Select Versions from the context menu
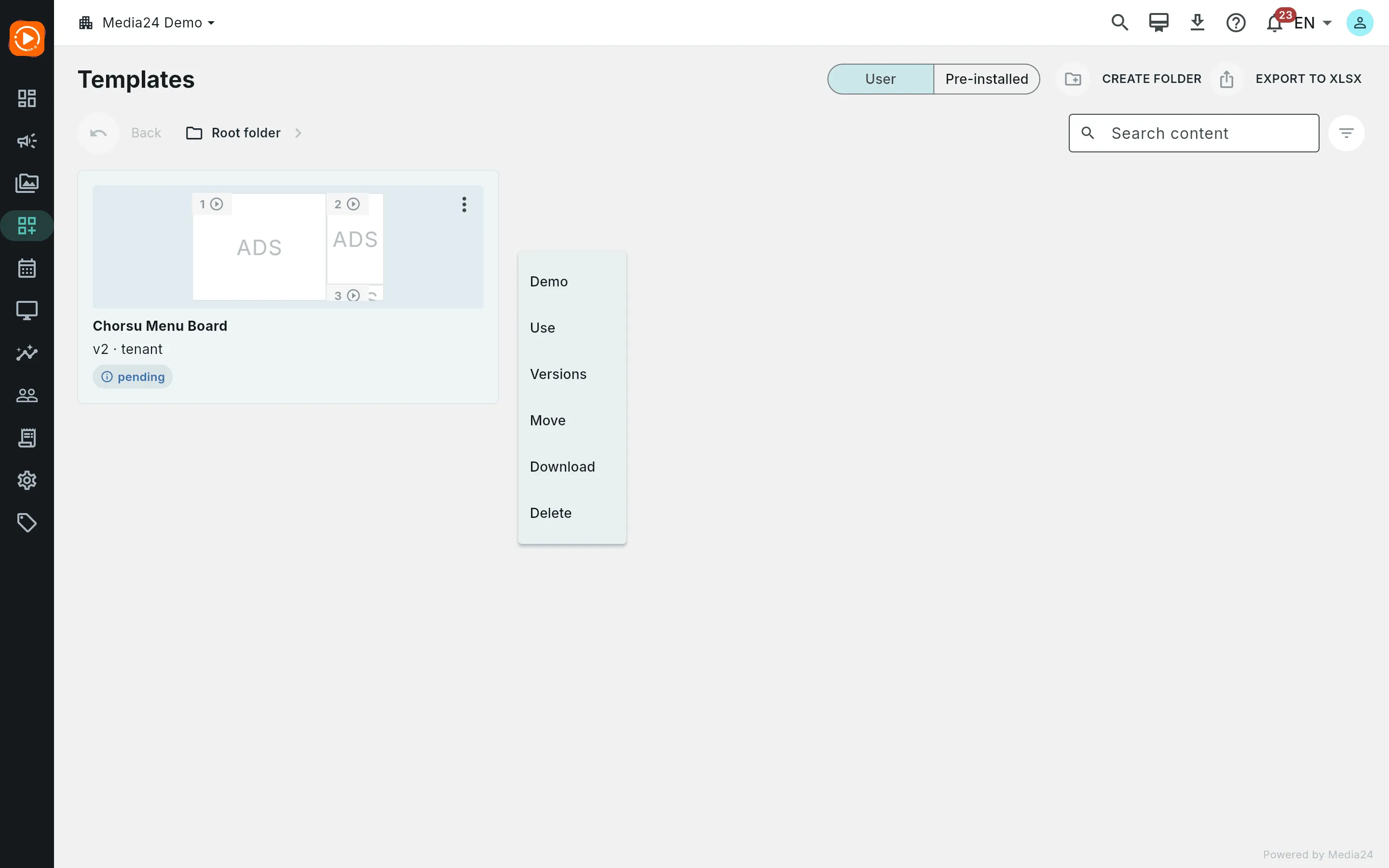Viewport: 1389px width, 868px height. (x=572, y=374)
